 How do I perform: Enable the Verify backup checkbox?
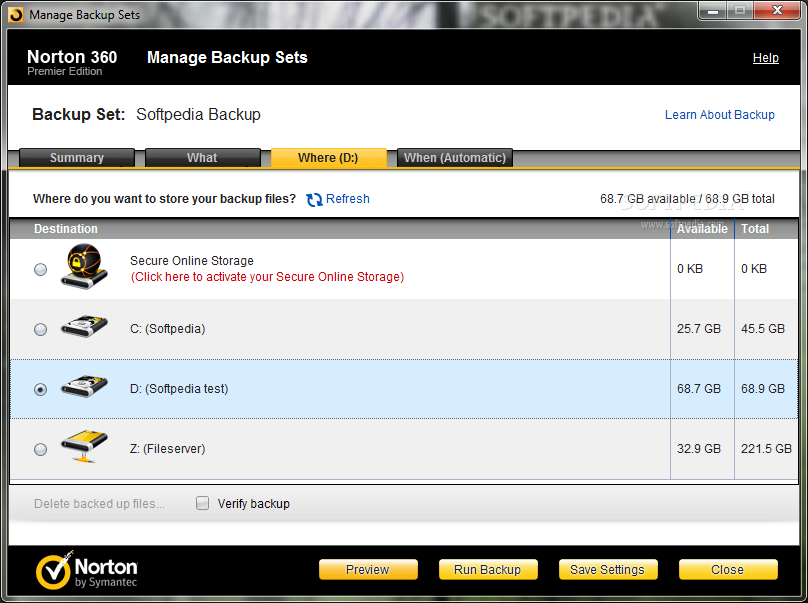203,503
